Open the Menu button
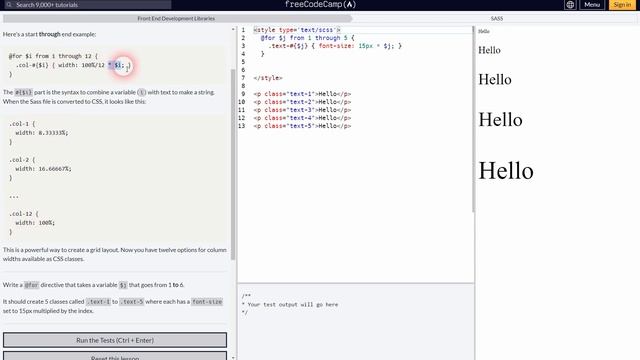The height and width of the screenshot is (360, 640). pyautogui.click(x=592, y=5)
